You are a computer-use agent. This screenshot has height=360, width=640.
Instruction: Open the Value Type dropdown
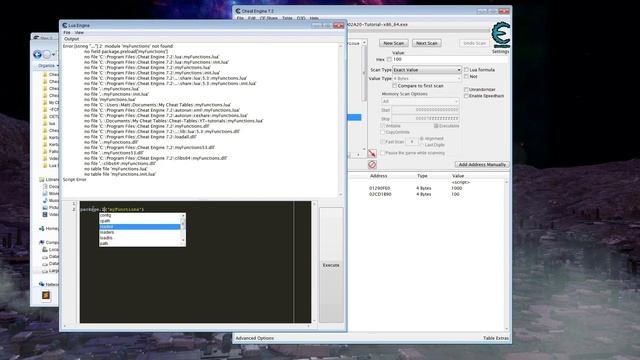[x=427, y=78]
